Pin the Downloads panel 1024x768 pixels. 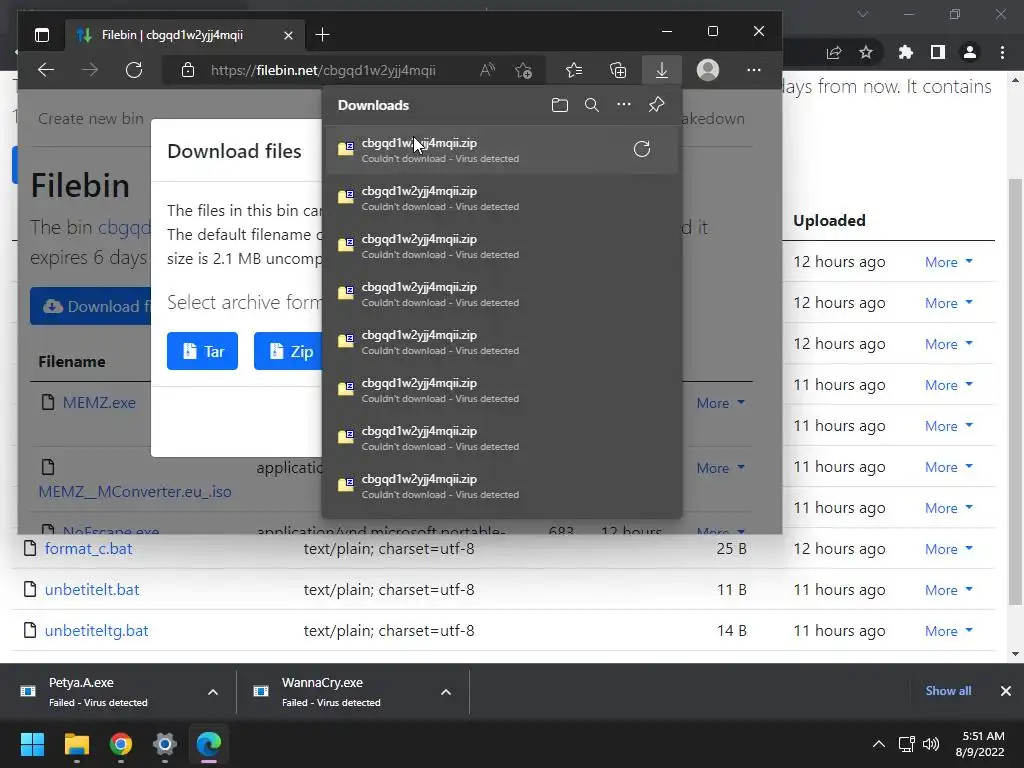click(x=656, y=104)
